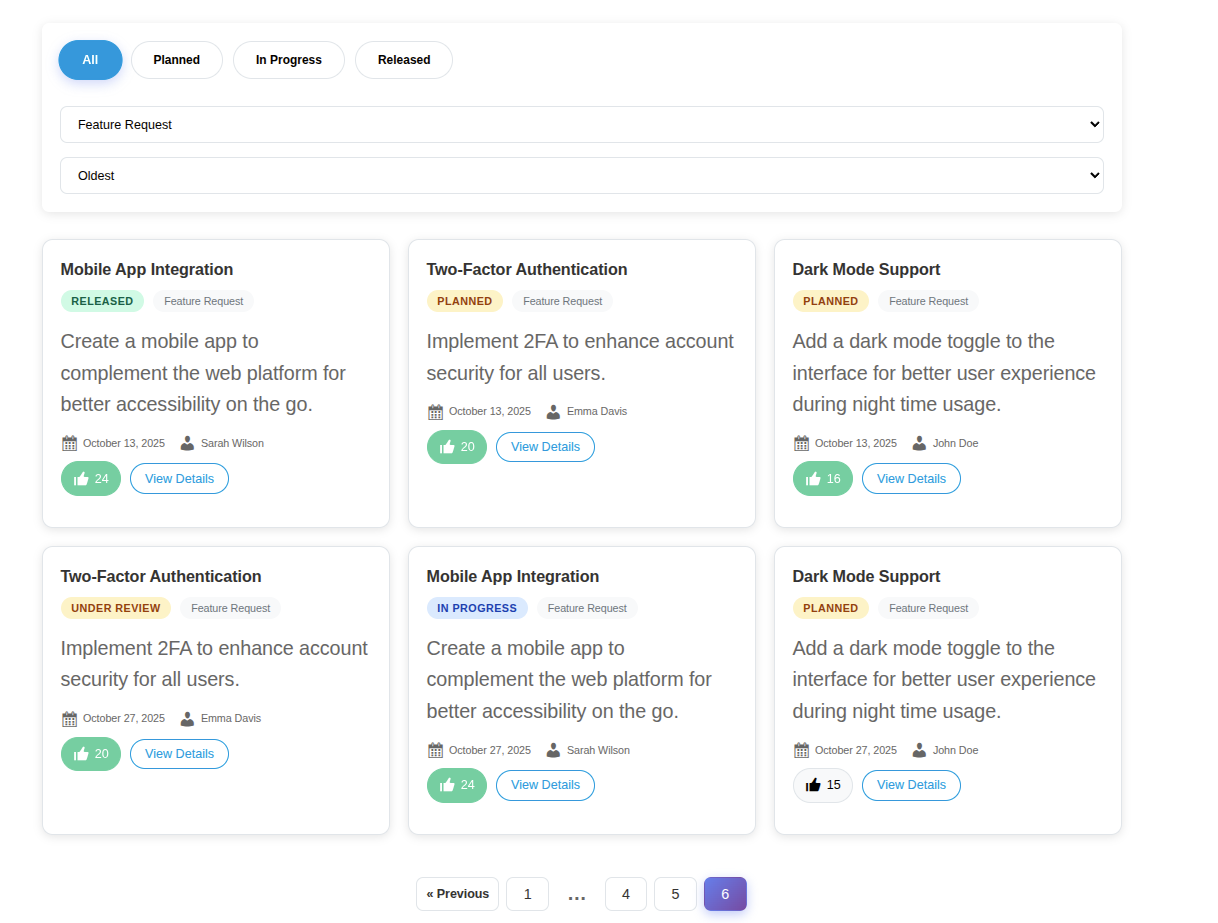
Task: Filter by Planned status
Action: coord(177,60)
